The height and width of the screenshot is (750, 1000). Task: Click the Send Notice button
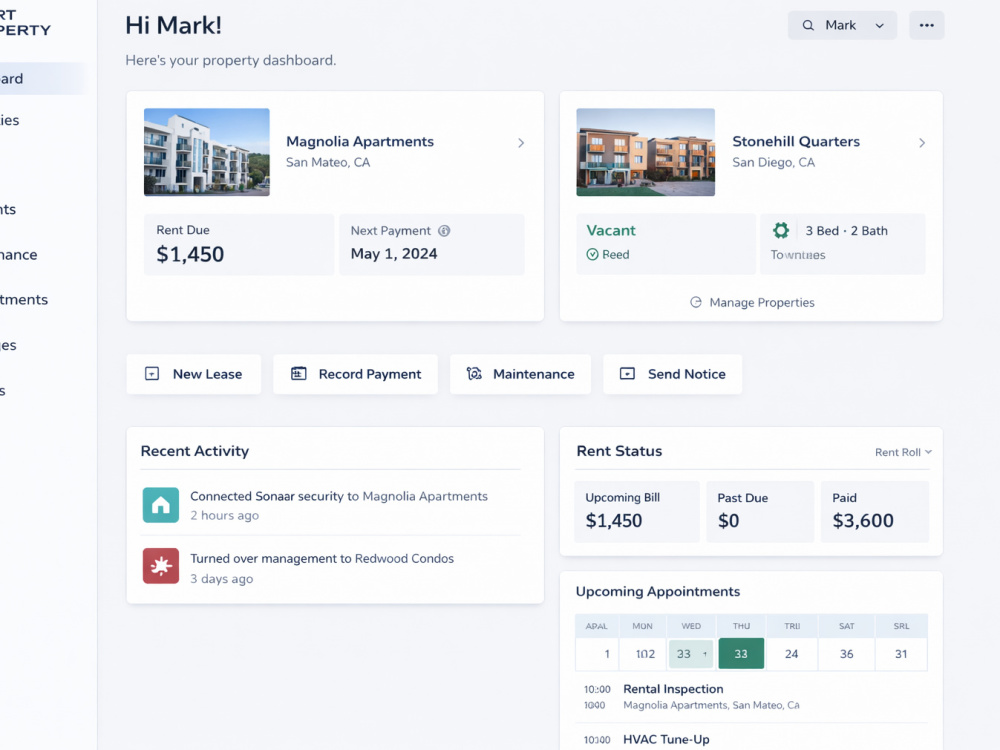pyautogui.click(x=673, y=374)
